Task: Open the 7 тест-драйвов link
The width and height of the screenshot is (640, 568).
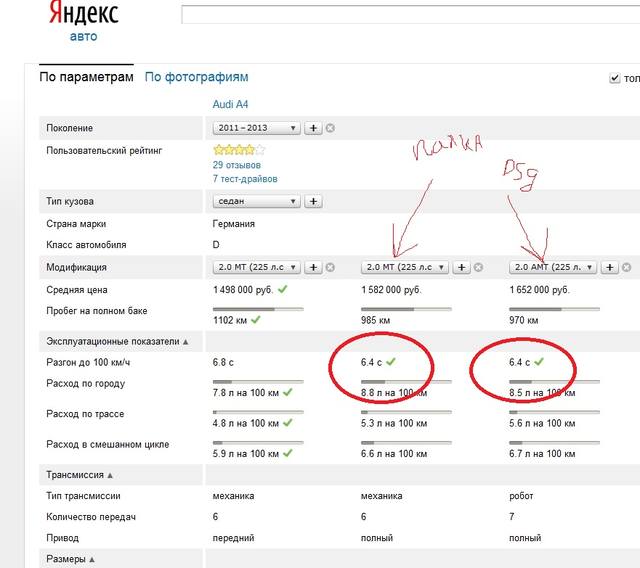Action: point(245,179)
